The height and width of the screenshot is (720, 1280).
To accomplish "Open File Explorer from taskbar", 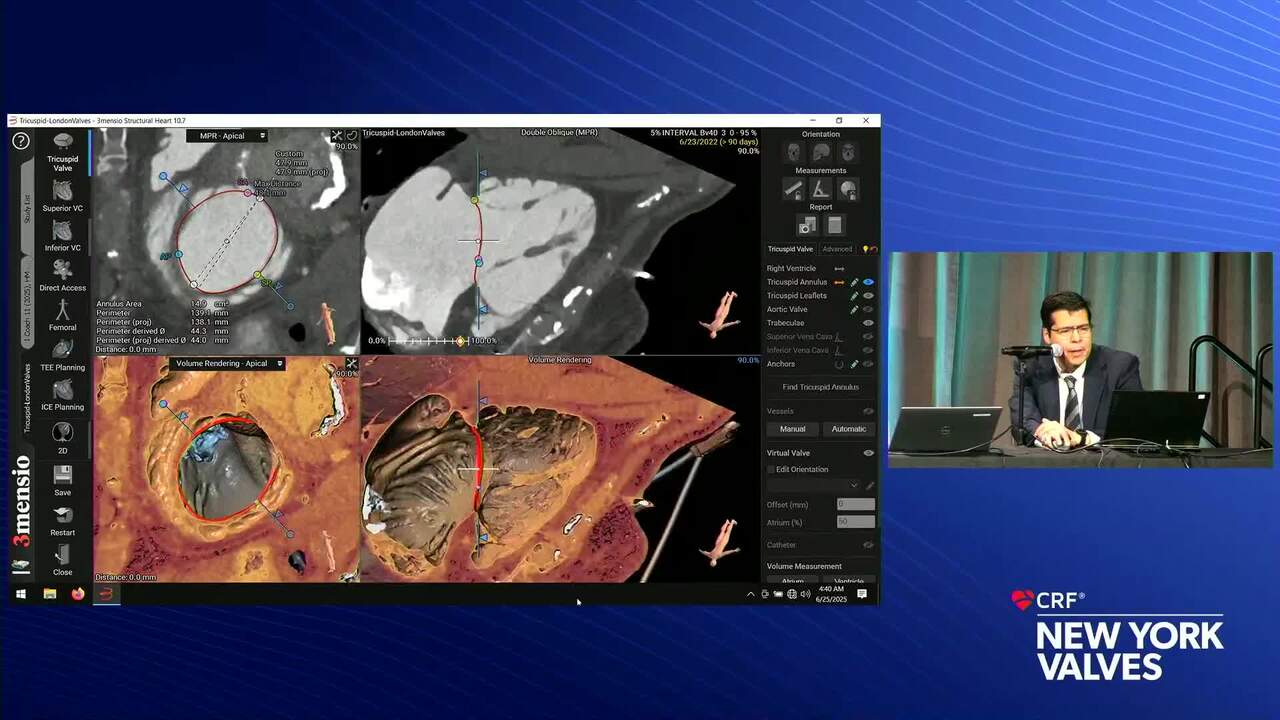I will (49, 594).
